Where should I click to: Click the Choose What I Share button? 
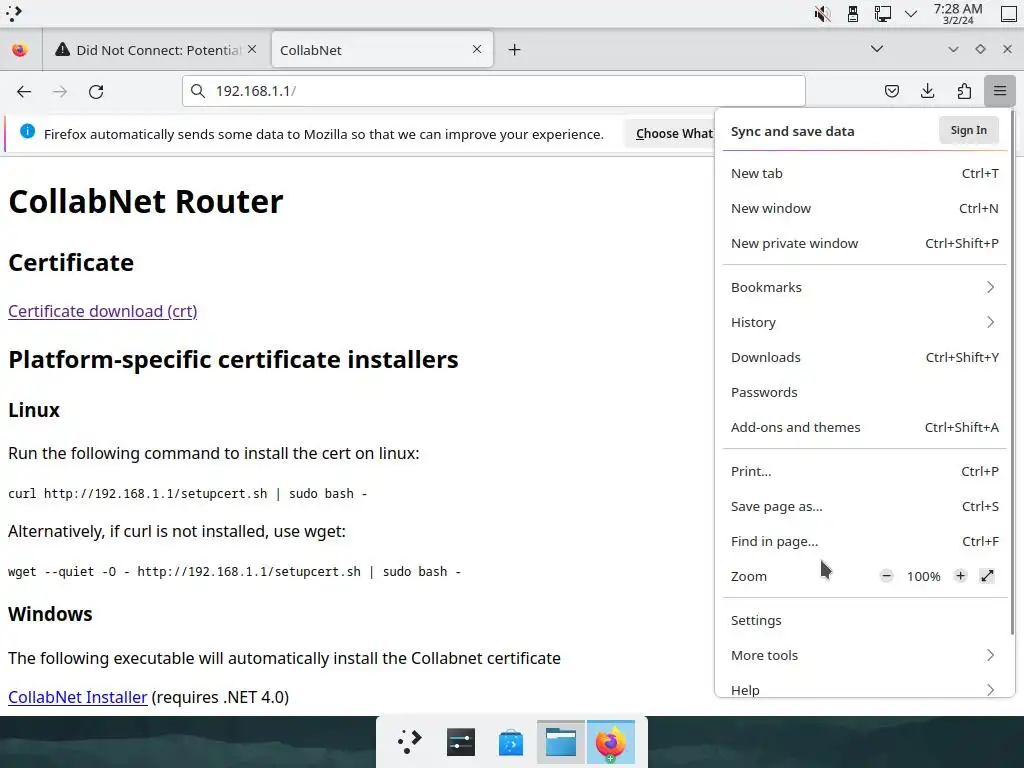670,133
